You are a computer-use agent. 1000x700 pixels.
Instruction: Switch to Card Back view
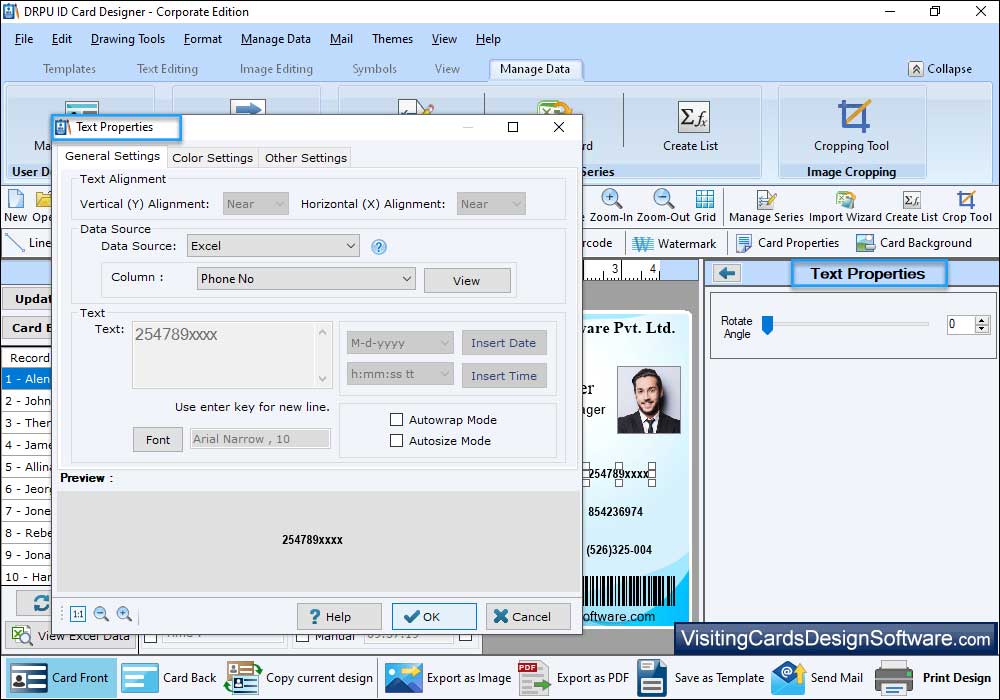(x=169, y=678)
